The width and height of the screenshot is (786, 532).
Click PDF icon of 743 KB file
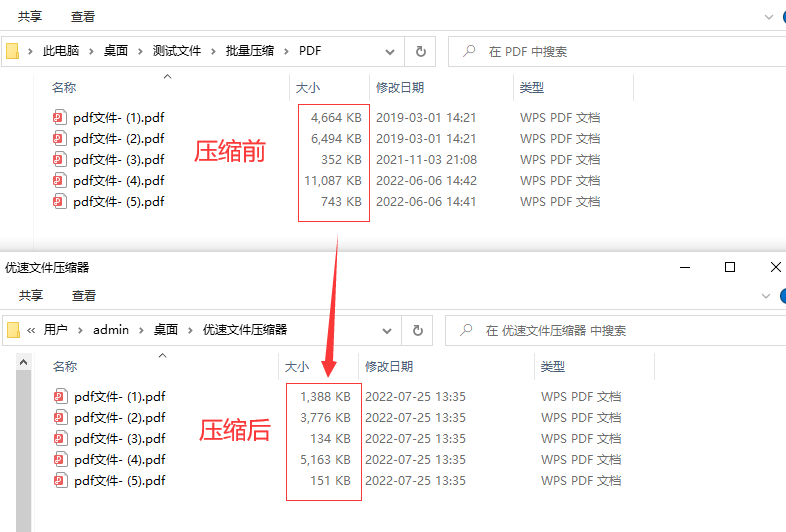tap(60, 202)
